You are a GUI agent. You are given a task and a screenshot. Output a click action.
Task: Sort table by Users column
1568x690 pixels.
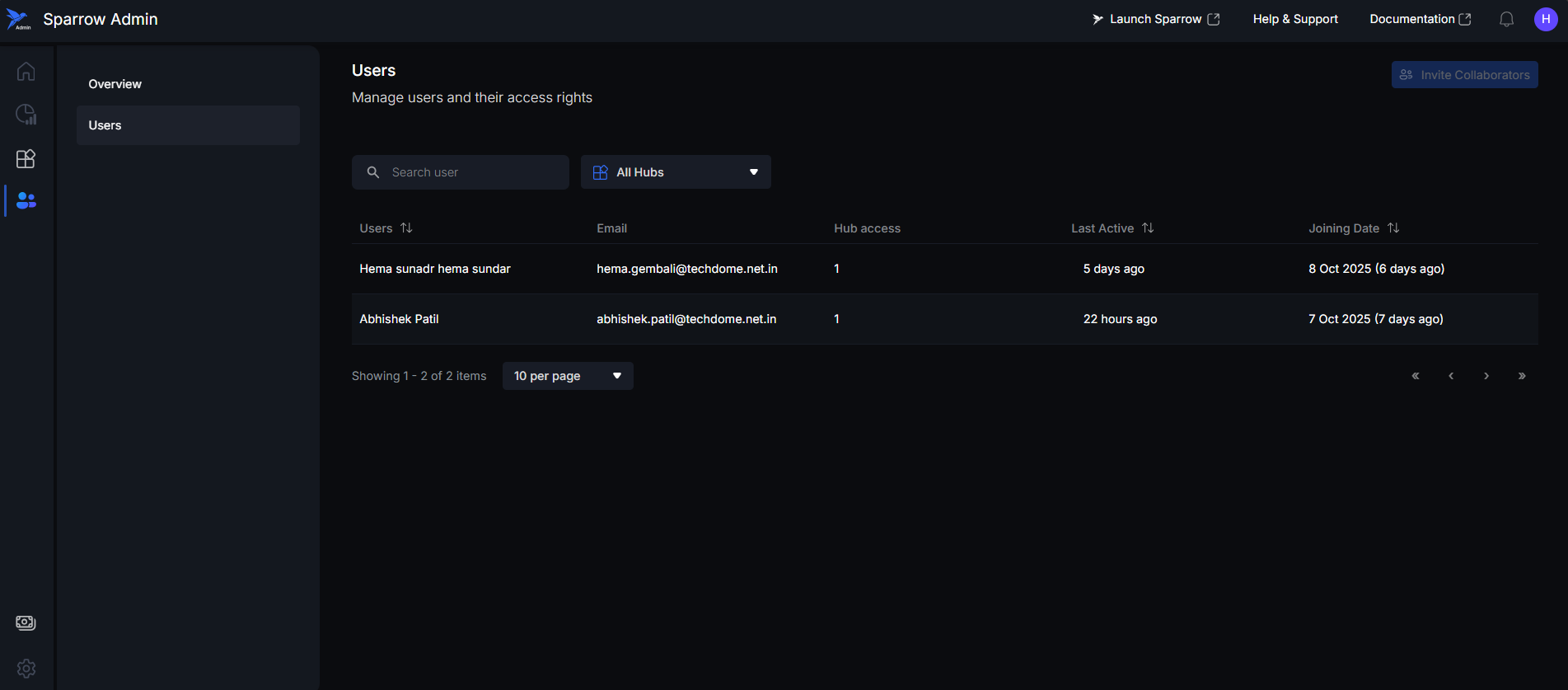pos(406,228)
